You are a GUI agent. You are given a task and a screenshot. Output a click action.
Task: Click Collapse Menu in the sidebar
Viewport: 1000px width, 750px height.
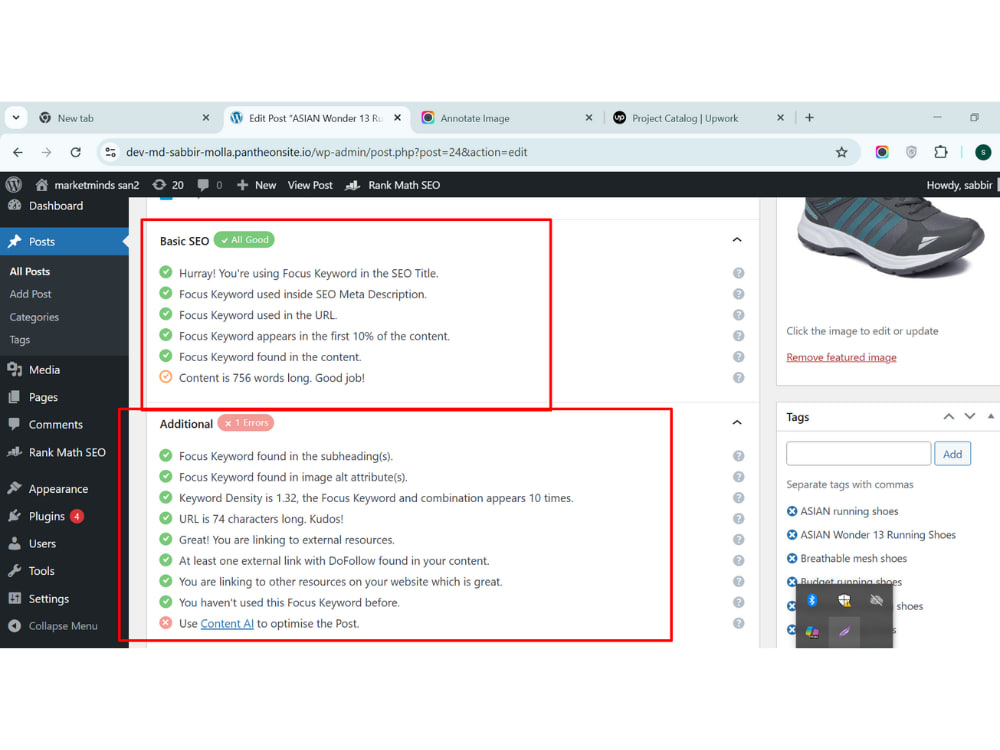(64, 626)
